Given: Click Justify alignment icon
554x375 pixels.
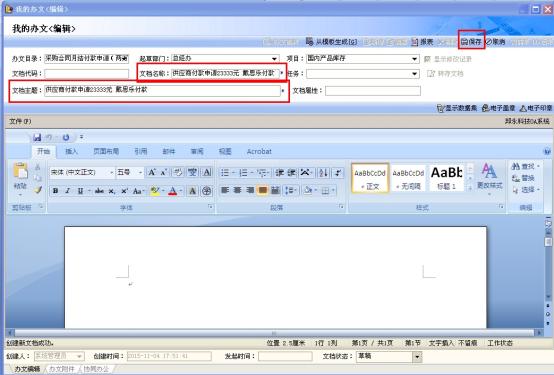Looking at the screenshot, I should (x=263, y=191).
